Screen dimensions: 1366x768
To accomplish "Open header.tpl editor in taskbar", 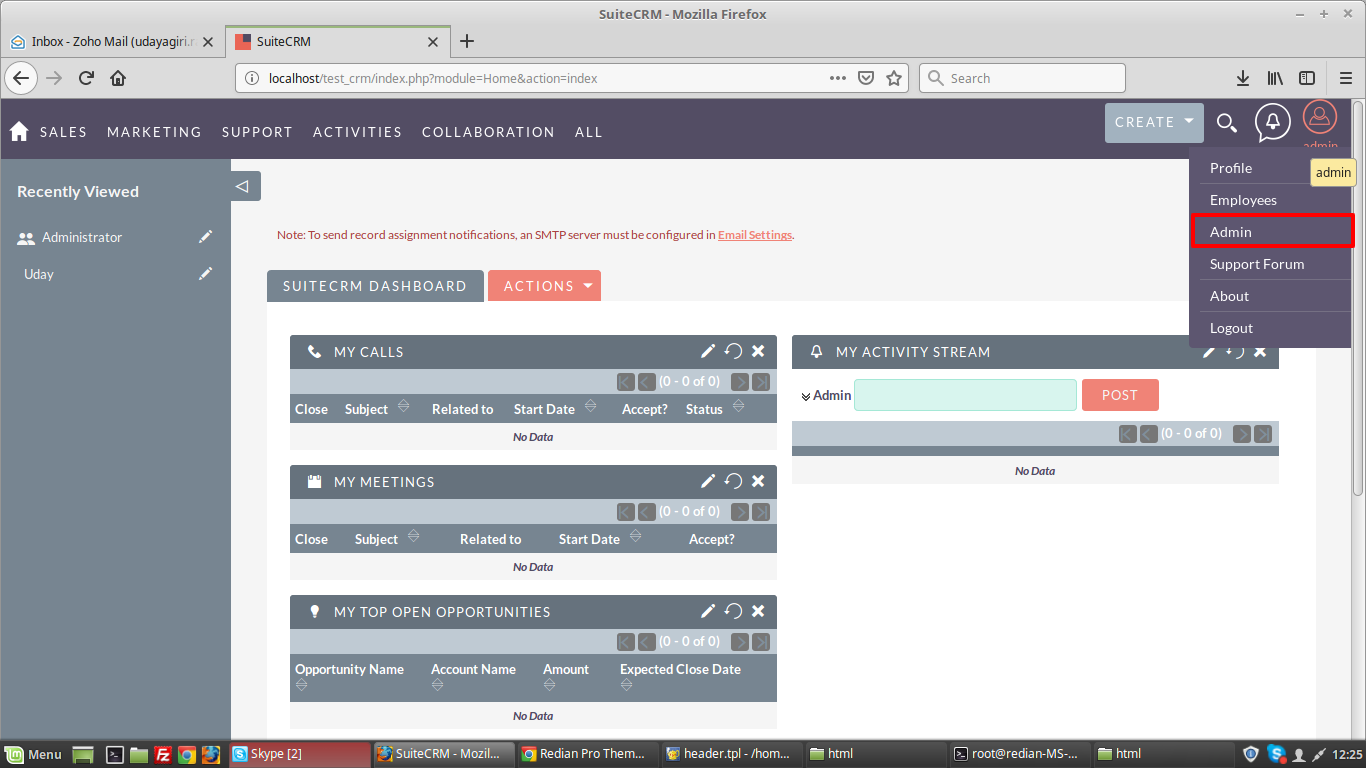I will coord(731,754).
